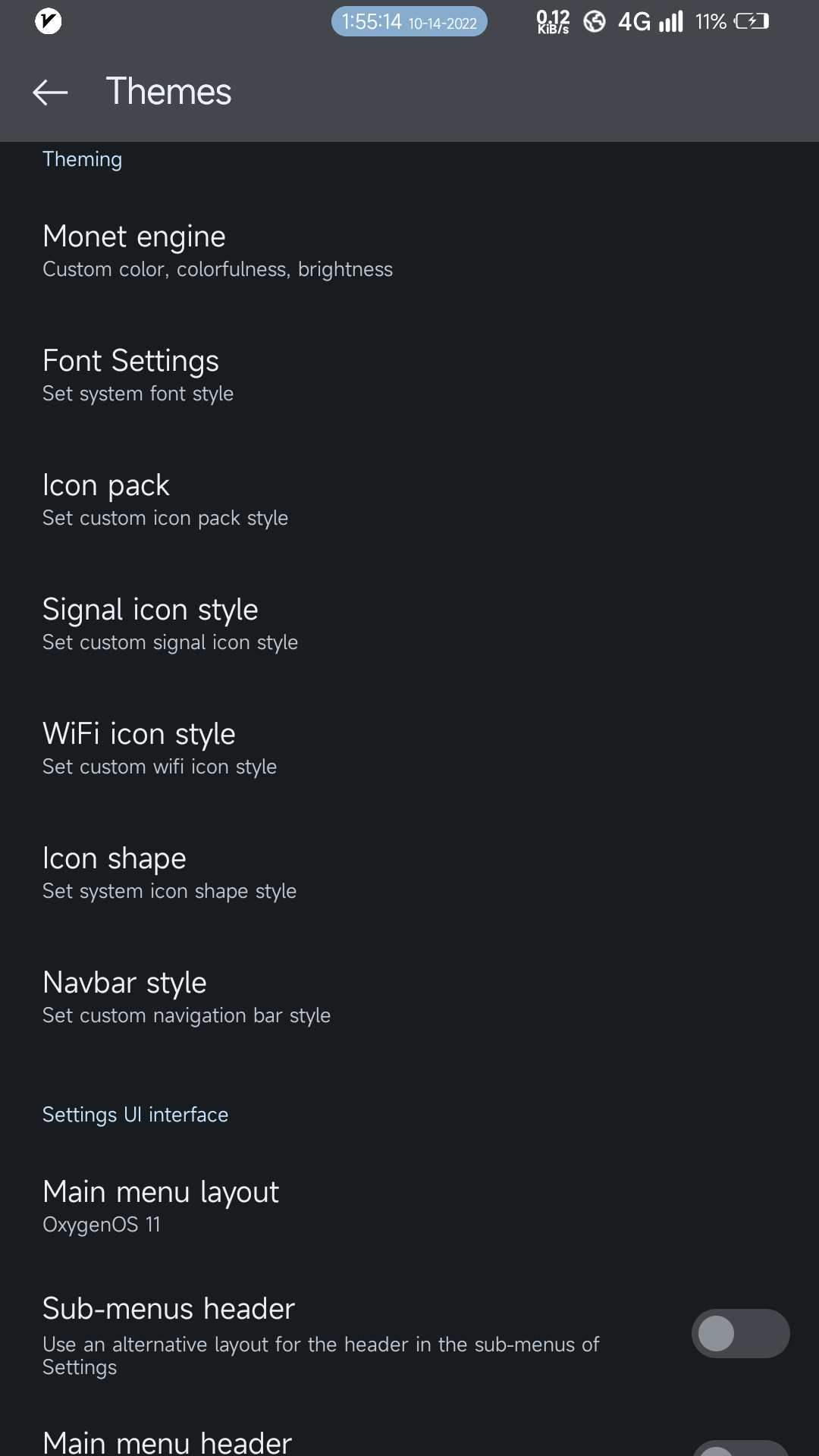Open Navbar style options
819x1456 pixels.
pyautogui.click(x=187, y=997)
